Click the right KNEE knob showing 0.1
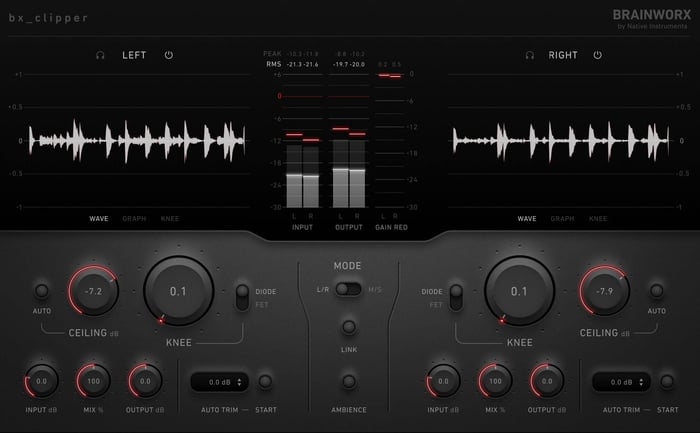The width and height of the screenshot is (700, 433). (x=519, y=291)
